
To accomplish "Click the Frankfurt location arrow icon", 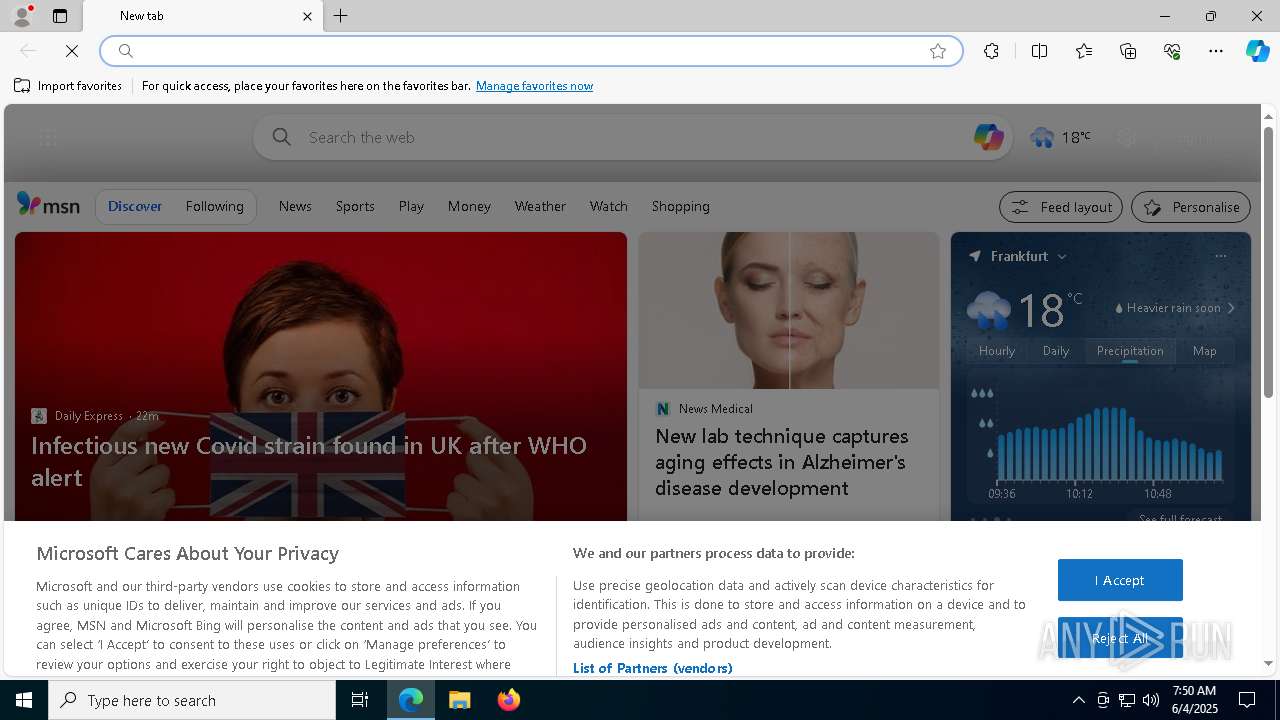I will pos(975,256).
